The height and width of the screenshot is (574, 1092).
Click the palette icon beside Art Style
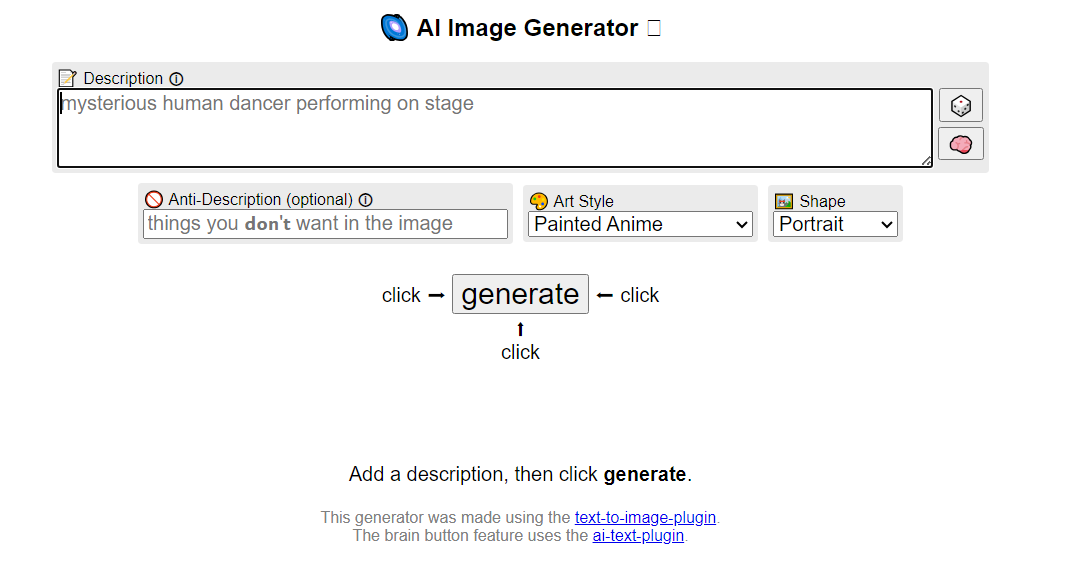coord(539,201)
